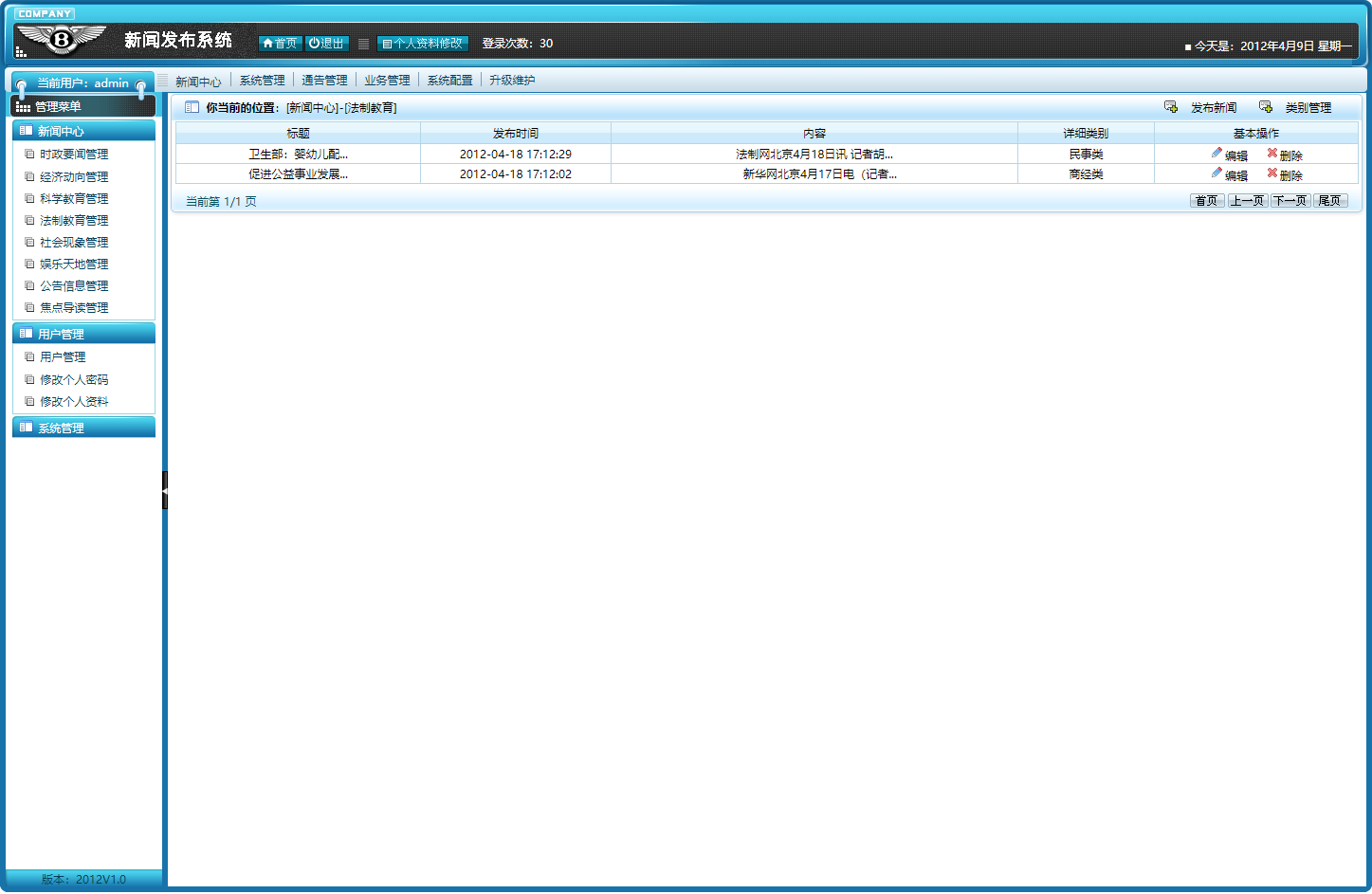Screen dimensions: 1372x894
Task: Click the list icon beside 你当前的位置
Action: 192,107
